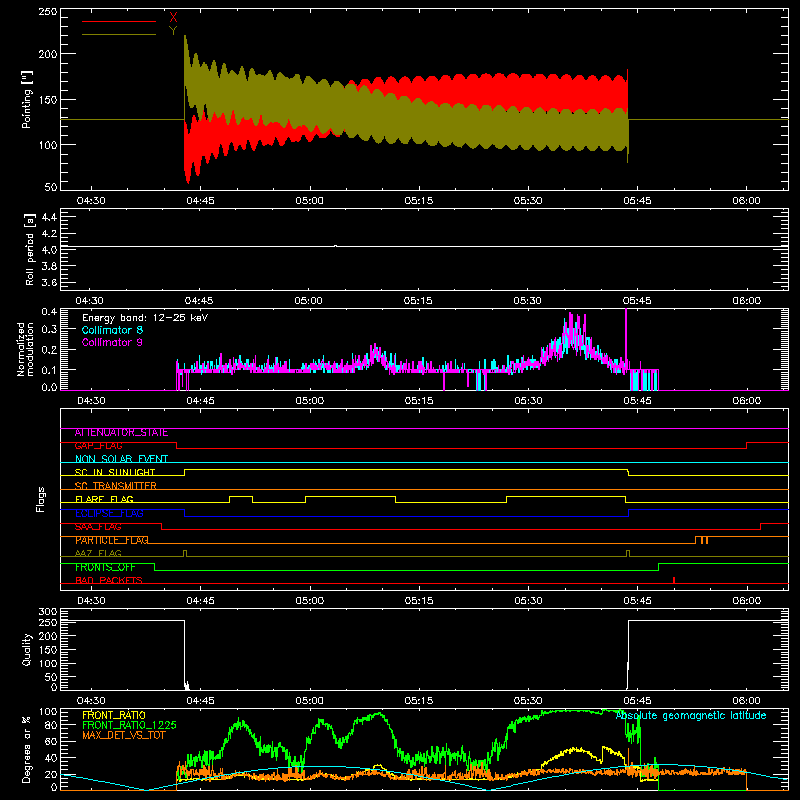This screenshot has height=800, width=800.
Task: Click the 50 tick on the Pointing axis
Action: point(51,187)
